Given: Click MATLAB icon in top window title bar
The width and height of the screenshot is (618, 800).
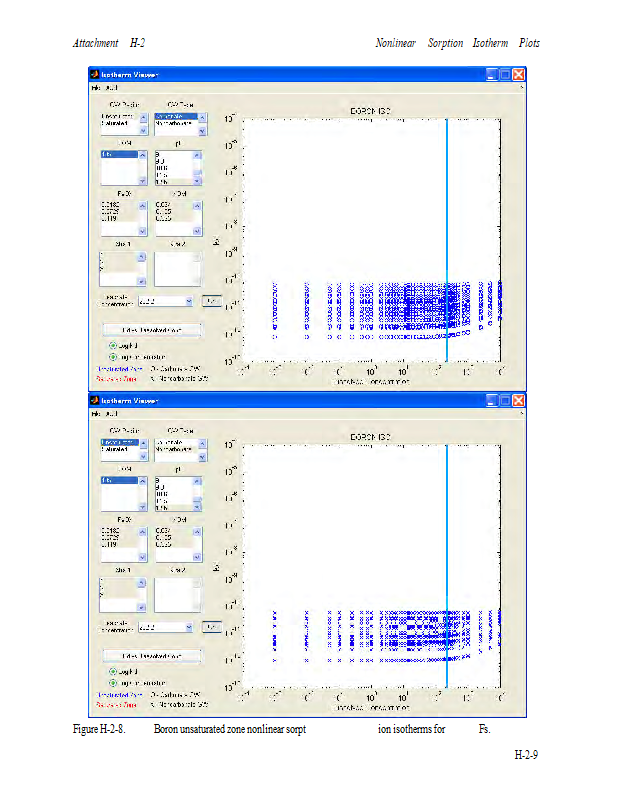Looking at the screenshot, I should tap(95, 75).
